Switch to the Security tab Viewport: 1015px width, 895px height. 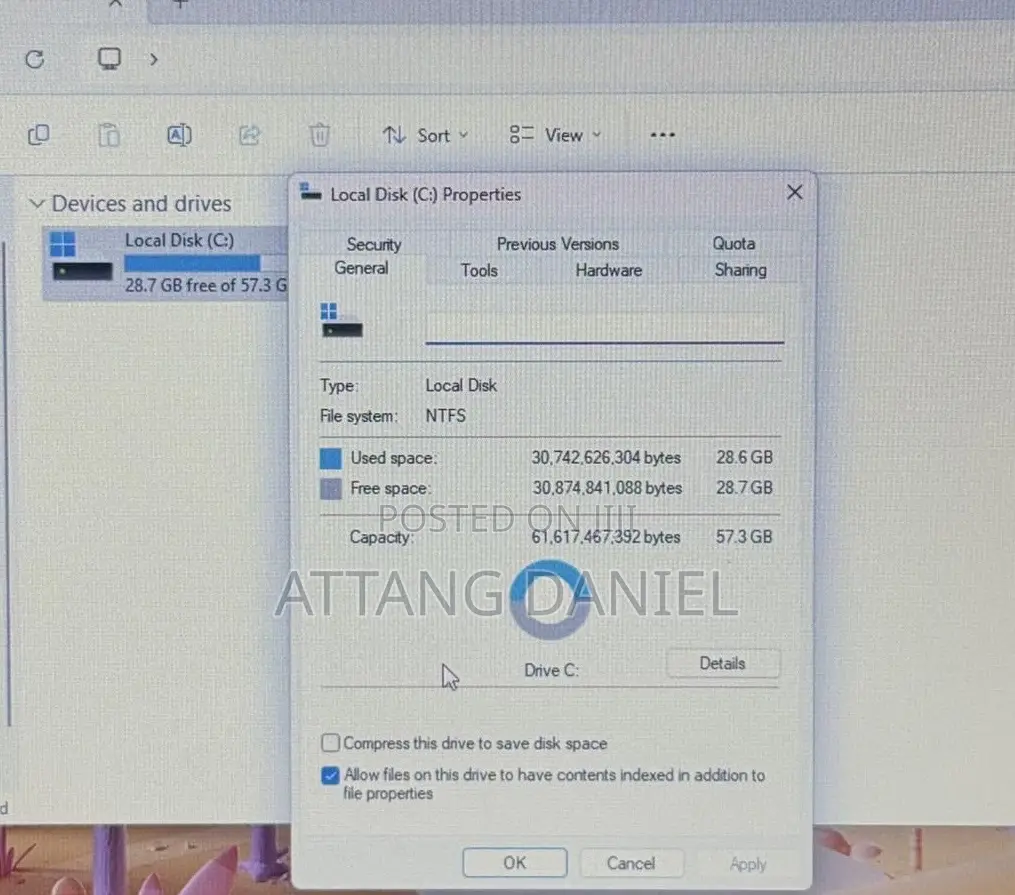pos(374,244)
